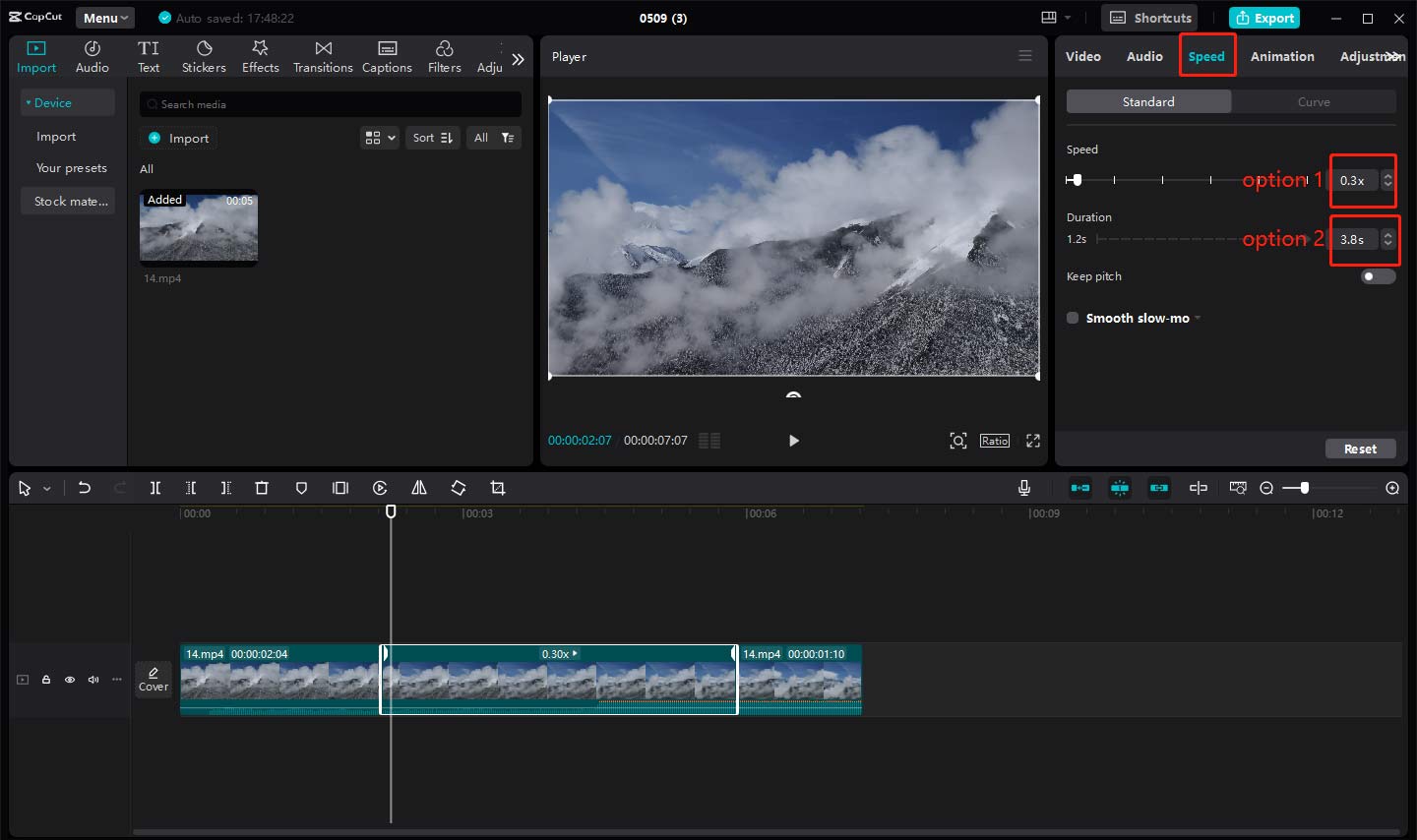Open the Sort dropdown
The width and height of the screenshot is (1417, 840).
(x=433, y=138)
